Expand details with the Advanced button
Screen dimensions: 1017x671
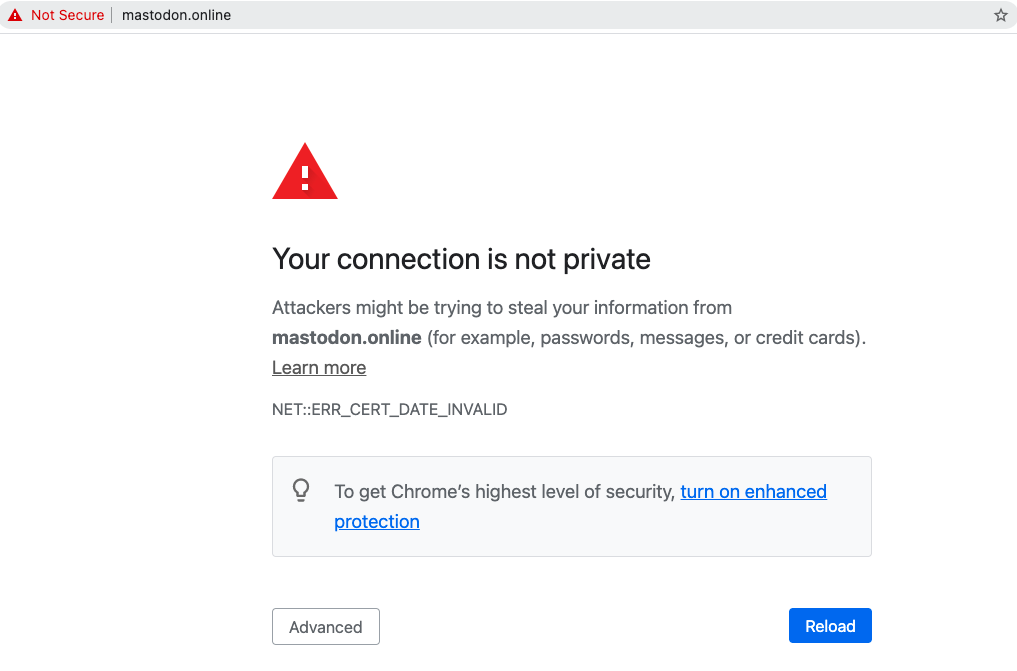click(x=326, y=627)
